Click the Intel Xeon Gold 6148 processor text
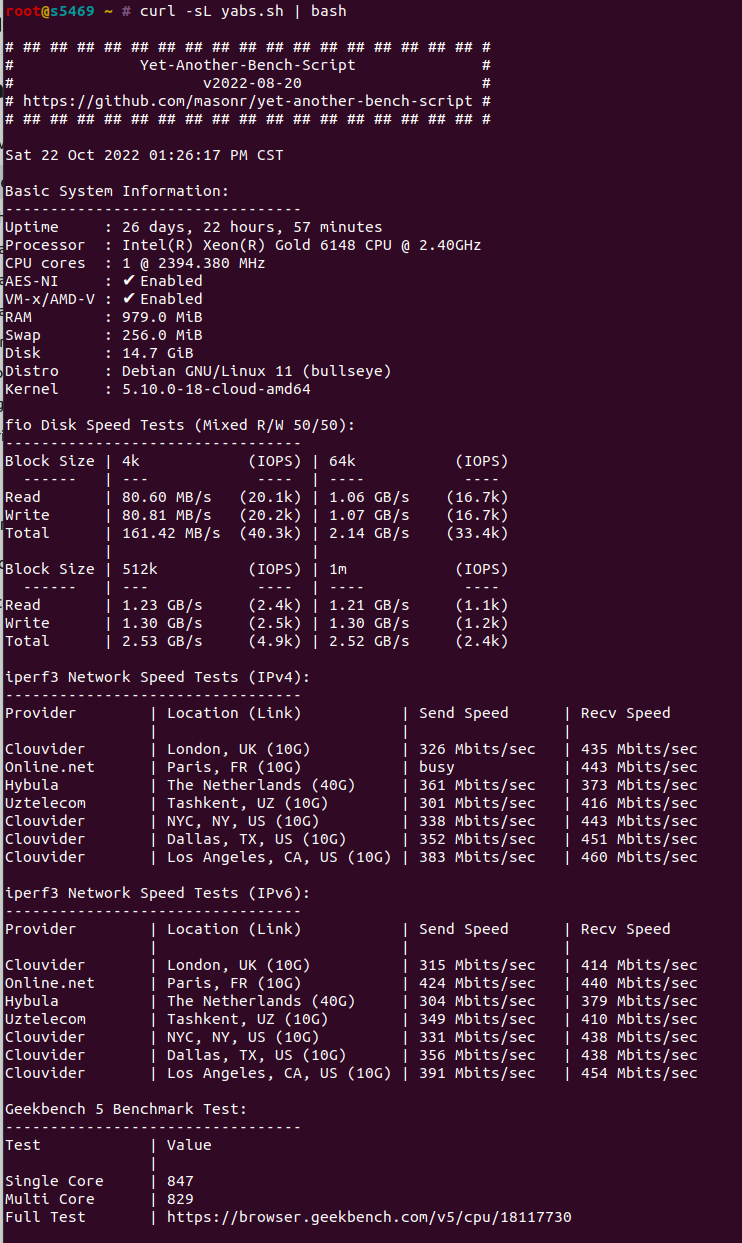 pyautogui.click(x=301, y=245)
